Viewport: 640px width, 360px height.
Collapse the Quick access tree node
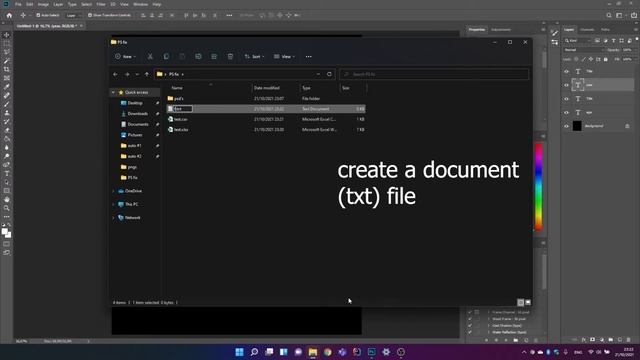(113, 93)
